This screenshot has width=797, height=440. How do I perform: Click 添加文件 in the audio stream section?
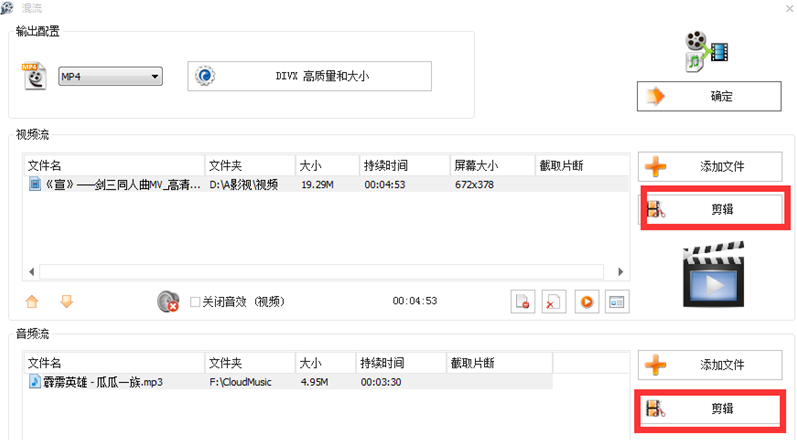point(709,364)
